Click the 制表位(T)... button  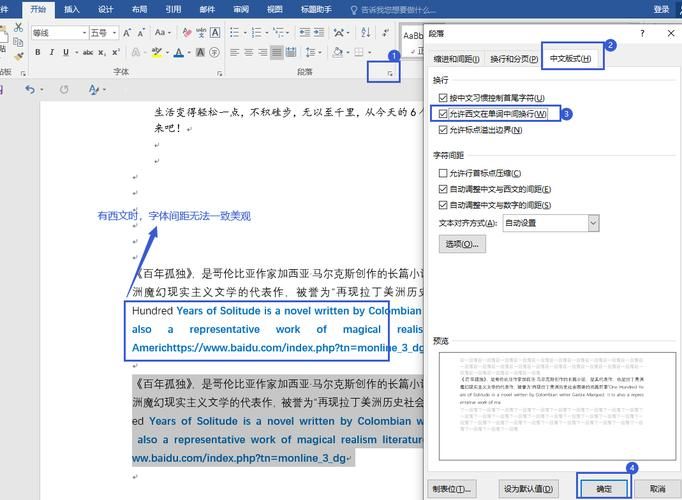point(451,489)
